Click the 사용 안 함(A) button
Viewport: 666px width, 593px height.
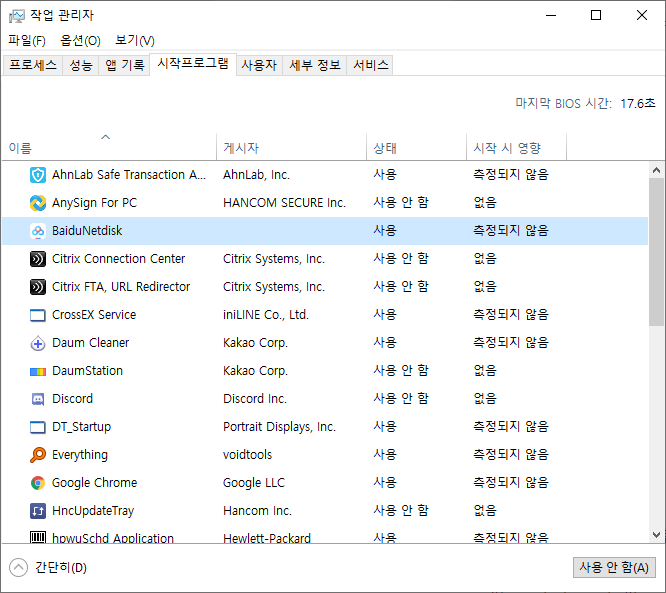point(614,568)
